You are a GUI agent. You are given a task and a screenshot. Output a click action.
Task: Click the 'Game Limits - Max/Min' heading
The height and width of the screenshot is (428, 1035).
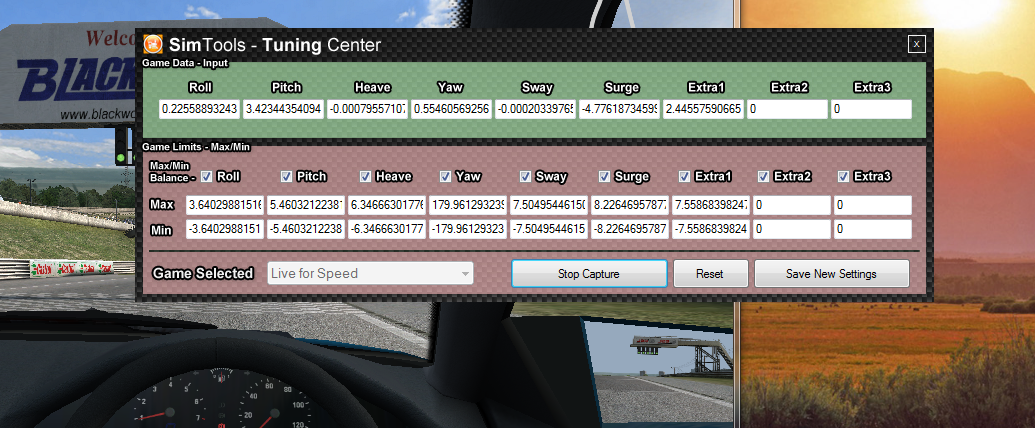click(197, 147)
